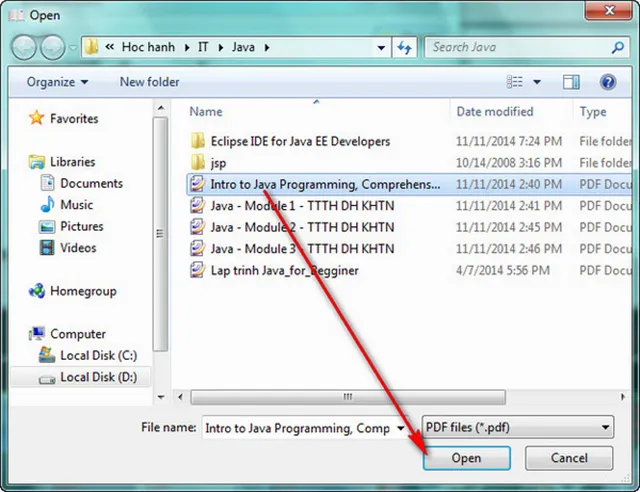Click inside the Search Java field
Viewport: 640px width, 492px height.
520,47
